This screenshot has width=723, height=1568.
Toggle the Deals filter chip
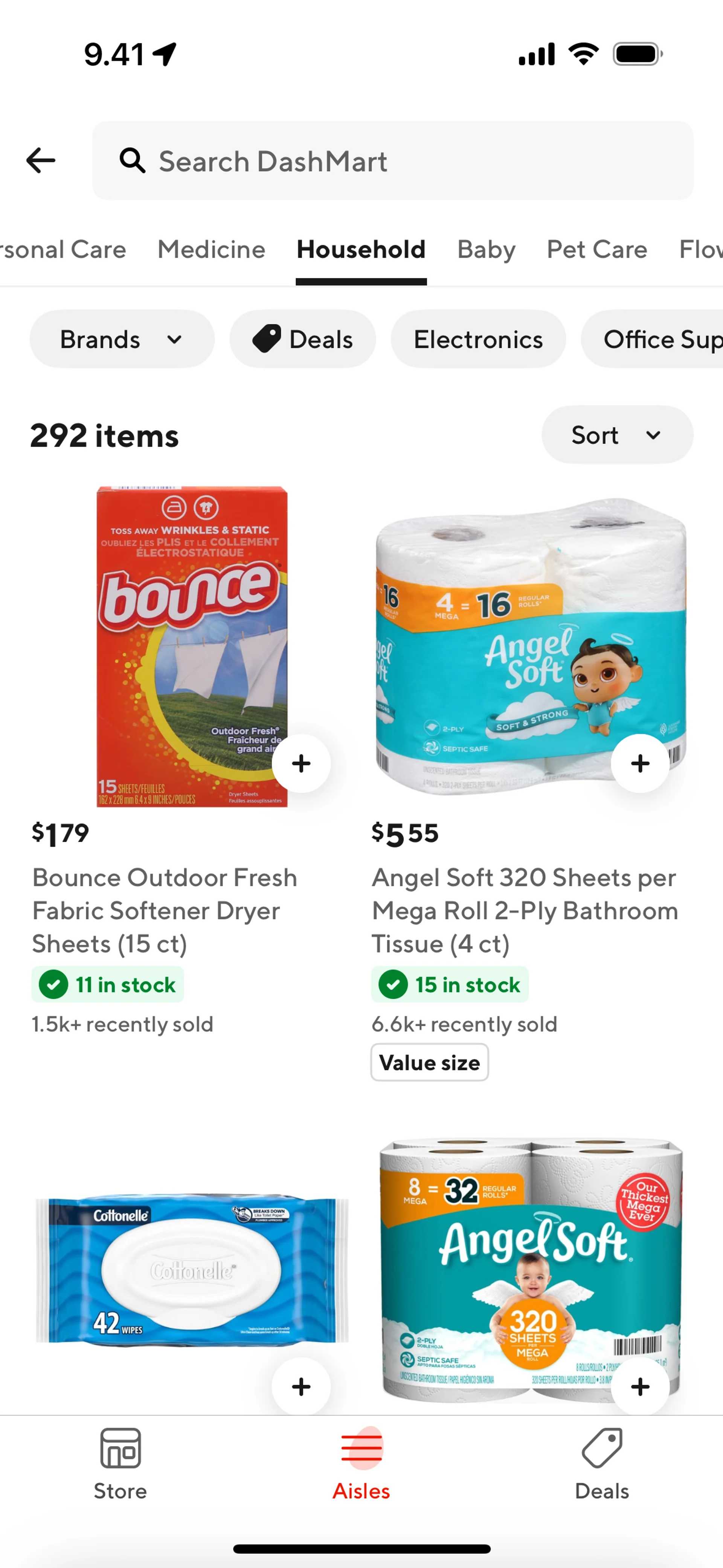click(x=302, y=339)
